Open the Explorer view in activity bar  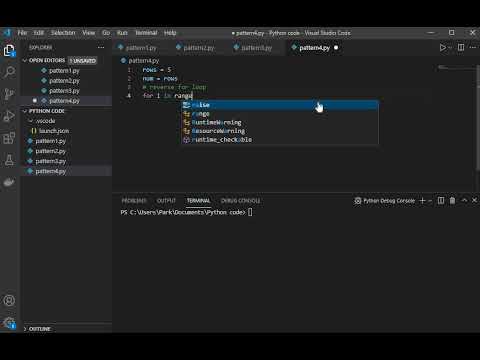coord(9,51)
